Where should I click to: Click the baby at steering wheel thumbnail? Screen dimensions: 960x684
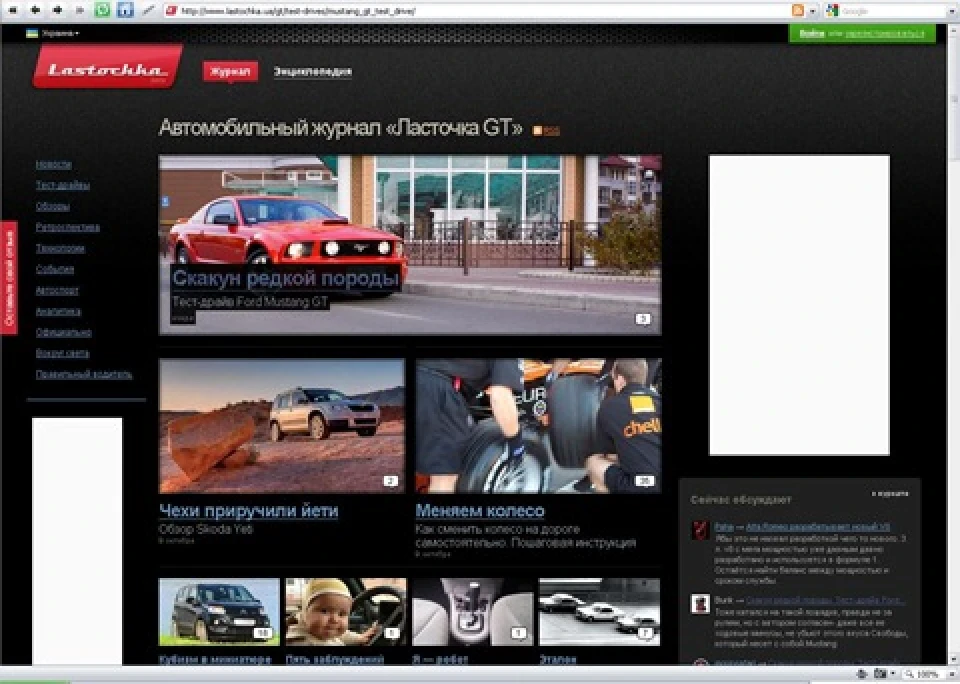346,612
